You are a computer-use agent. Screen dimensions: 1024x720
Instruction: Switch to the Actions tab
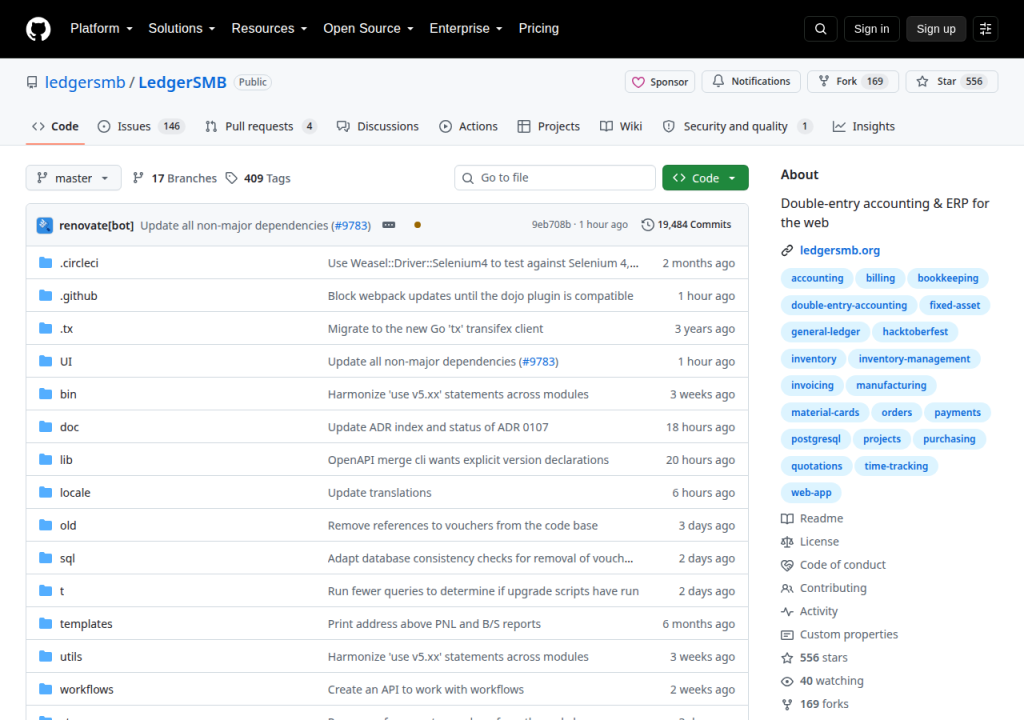click(x=468, y=127)
